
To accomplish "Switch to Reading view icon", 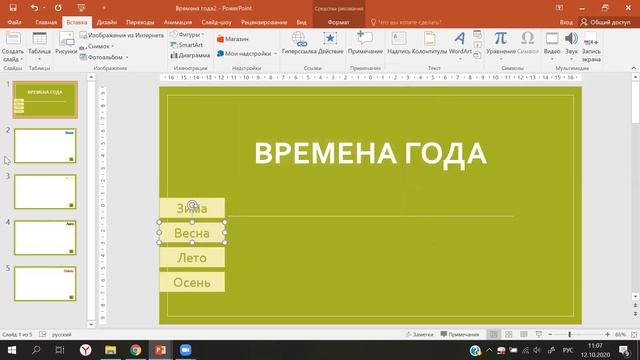I will (x=524, y=334).
